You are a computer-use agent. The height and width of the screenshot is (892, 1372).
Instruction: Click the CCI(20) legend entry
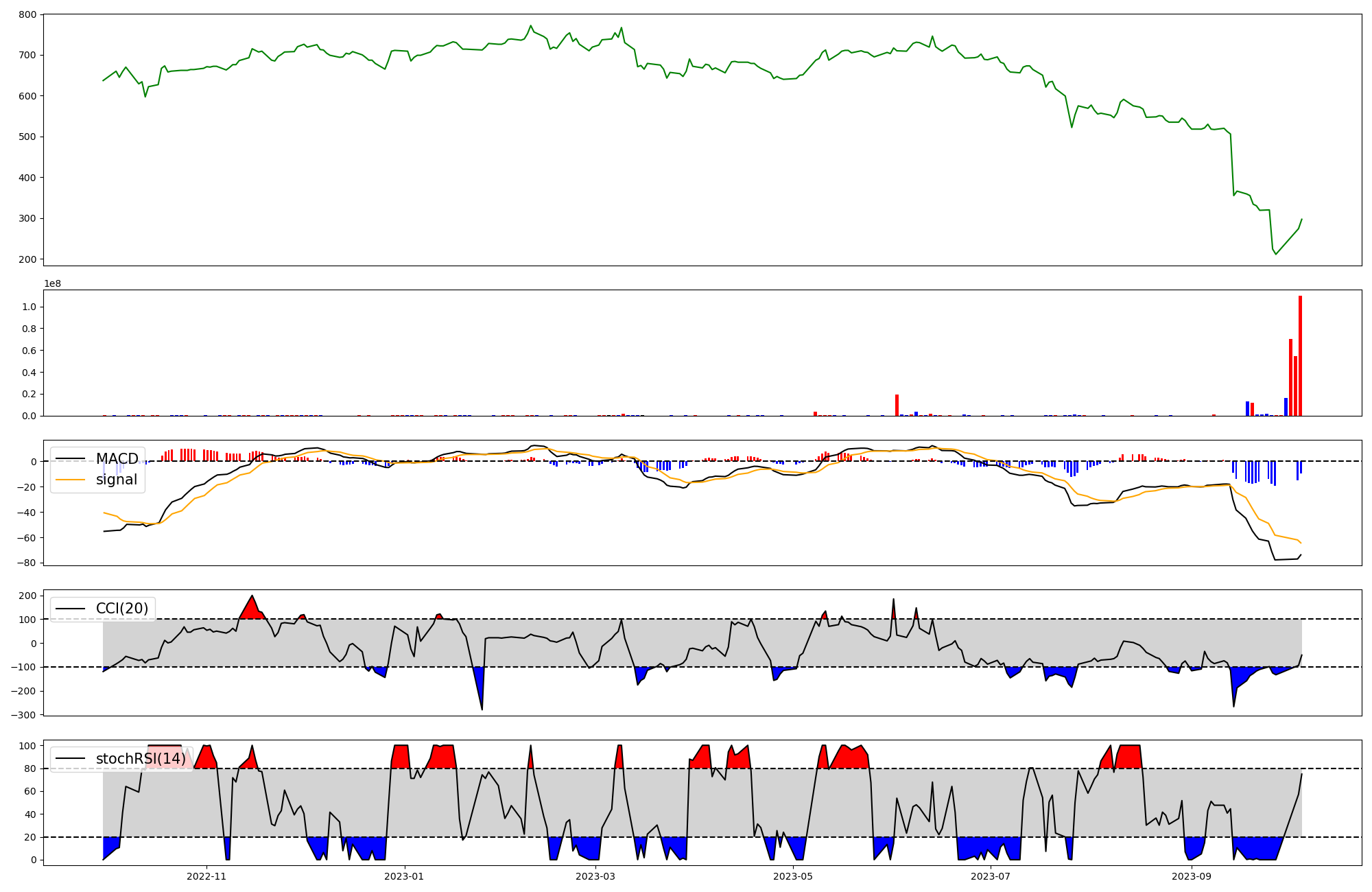coord(121,608)
